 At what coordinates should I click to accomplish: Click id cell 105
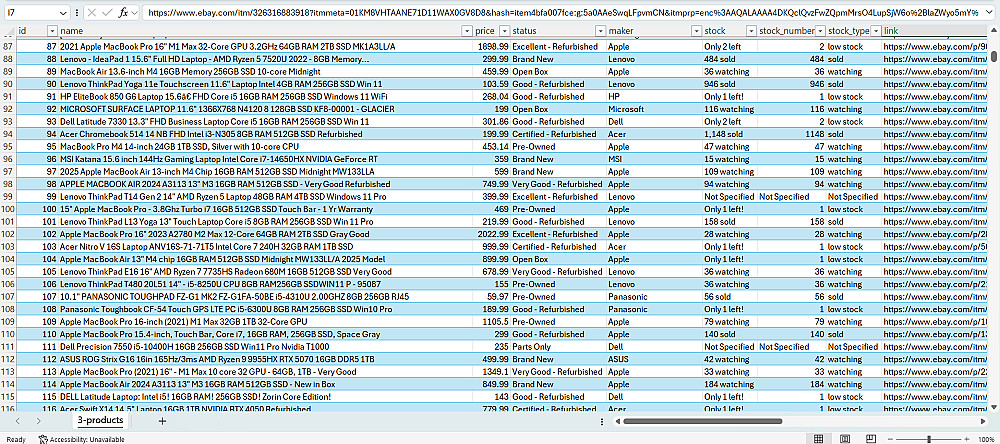[x=37, y=272]
